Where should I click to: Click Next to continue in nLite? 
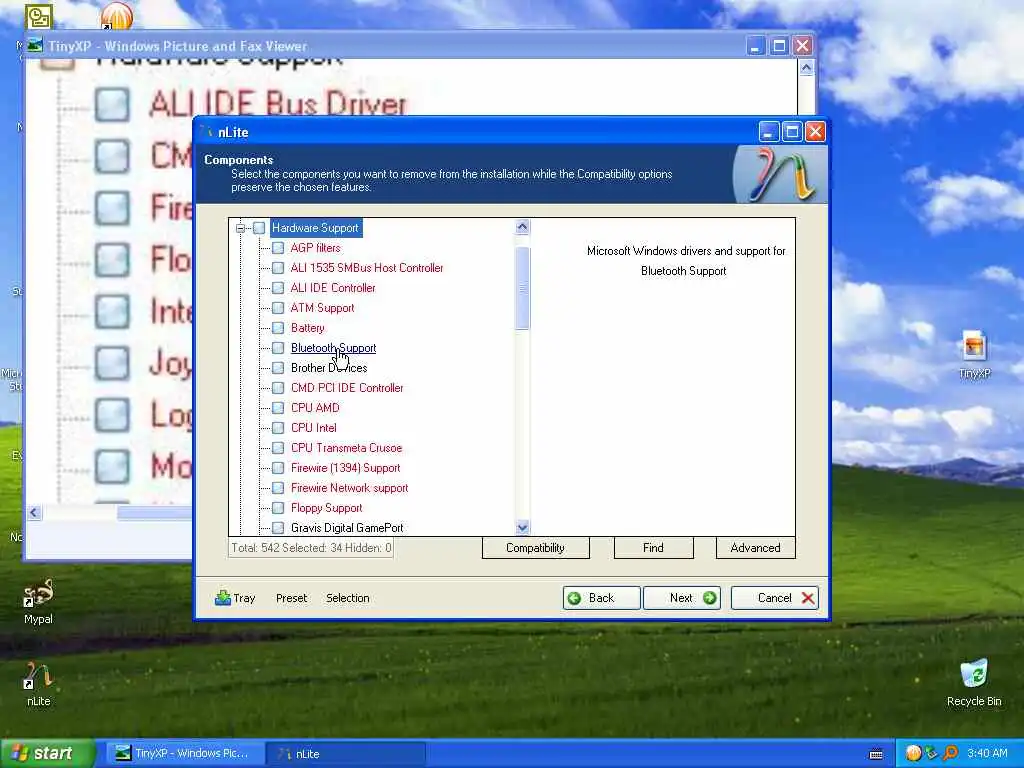[x=682, y=598]
